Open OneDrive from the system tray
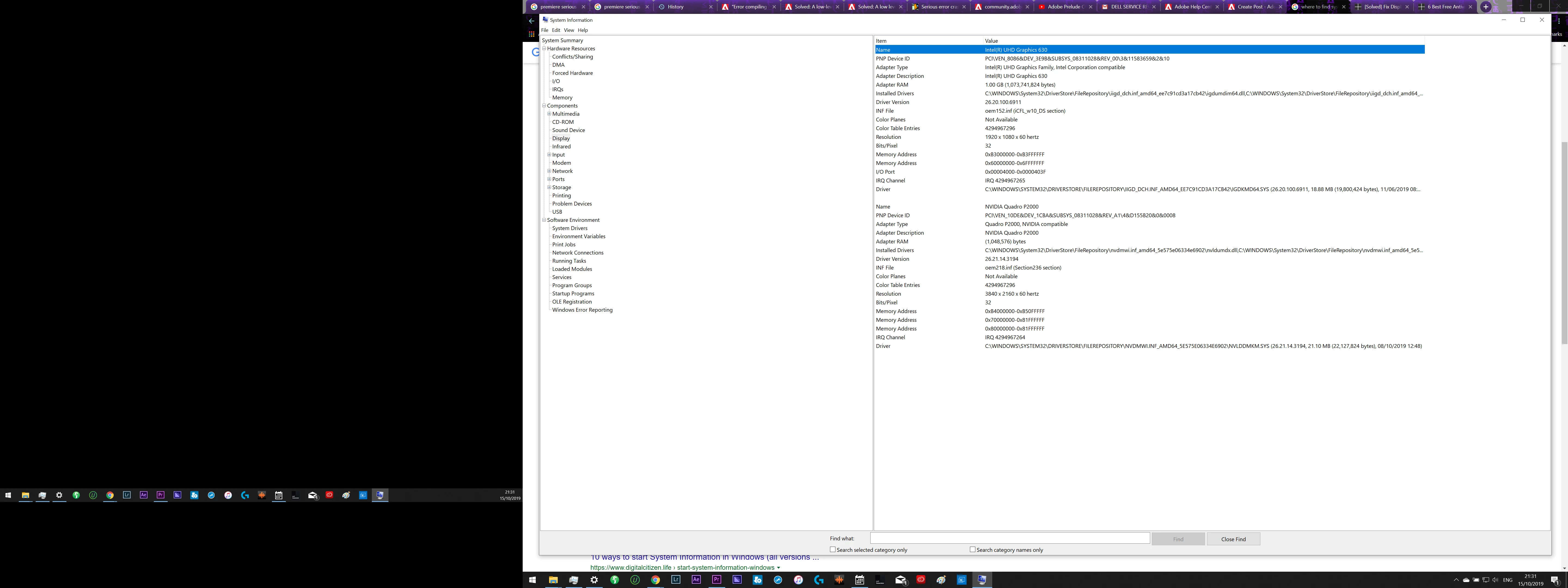The height and width of the screenshot is (588, 1568). [x=1466, y=580]
